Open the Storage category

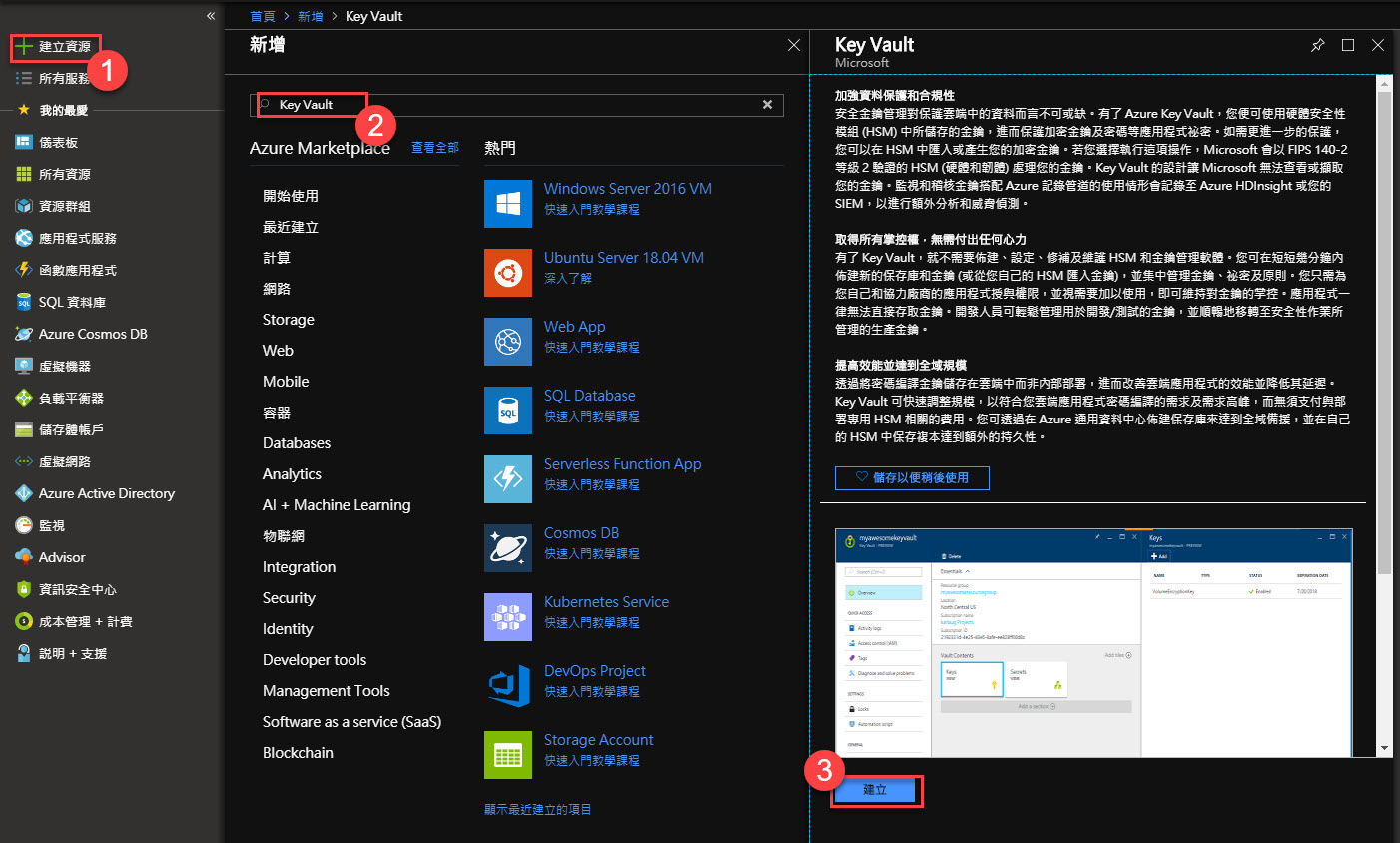[x=289, y=320]
